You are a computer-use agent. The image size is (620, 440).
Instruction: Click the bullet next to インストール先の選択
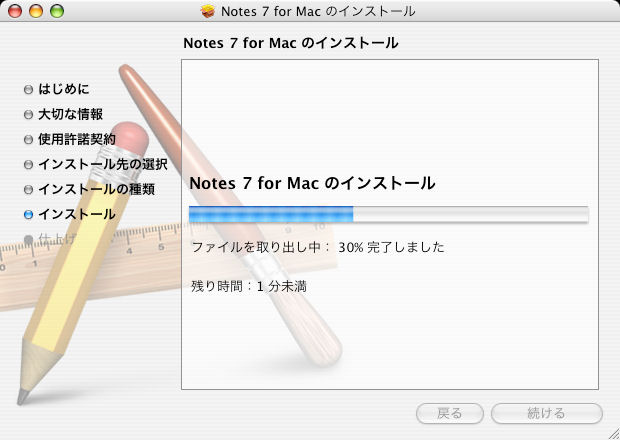click(28, 164)
